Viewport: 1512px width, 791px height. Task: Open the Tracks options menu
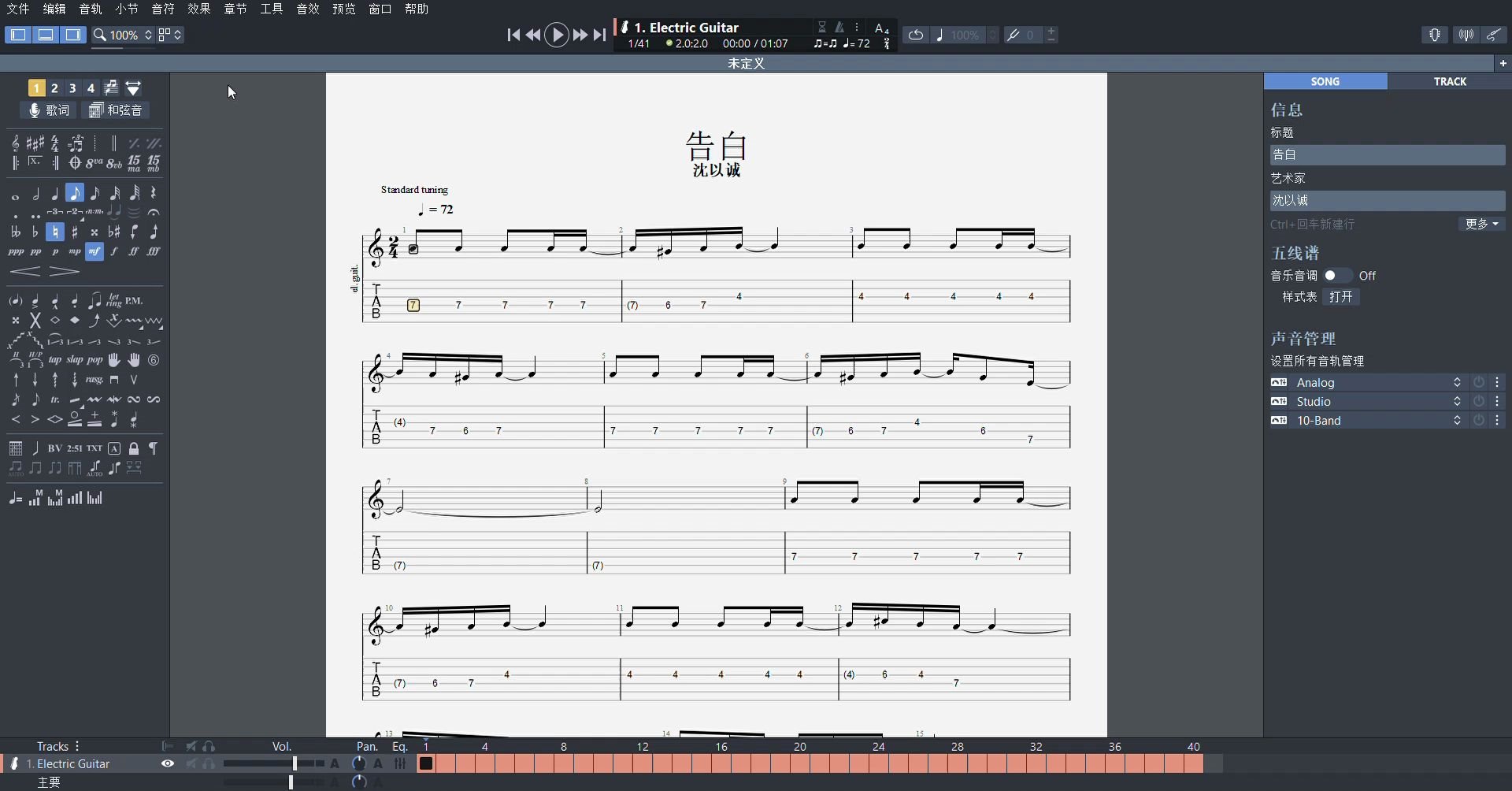tap(77, 746)
